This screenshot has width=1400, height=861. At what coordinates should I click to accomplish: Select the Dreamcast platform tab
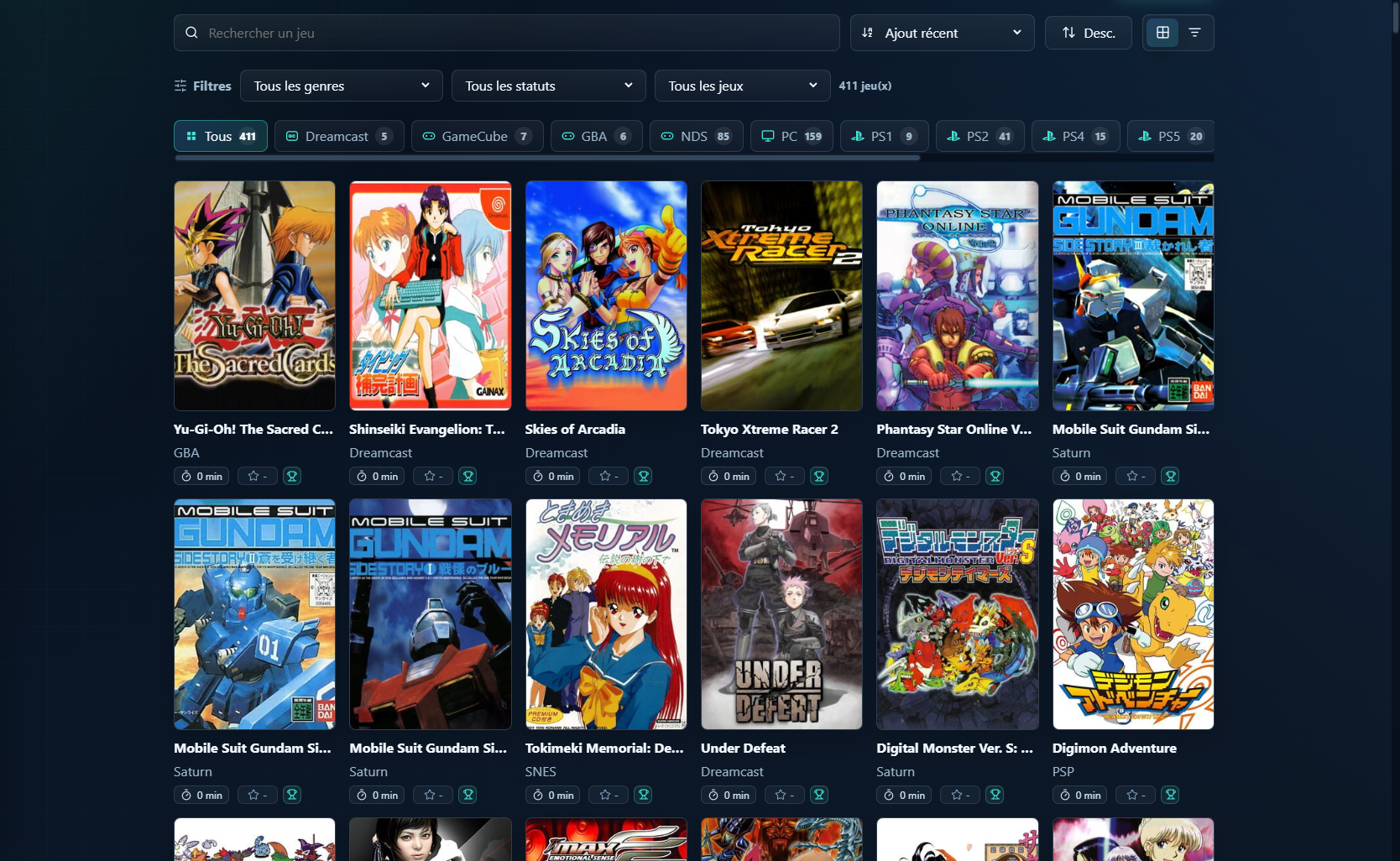pos(339,136)
